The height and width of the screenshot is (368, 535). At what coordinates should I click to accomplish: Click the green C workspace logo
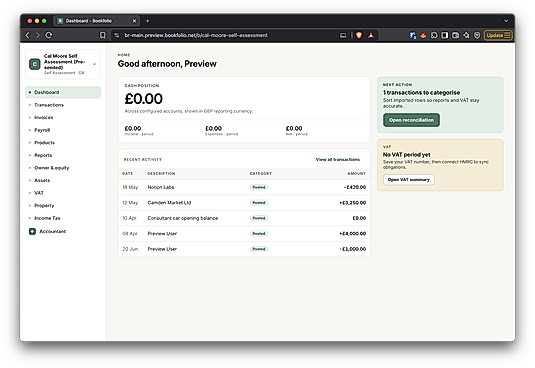34,64
